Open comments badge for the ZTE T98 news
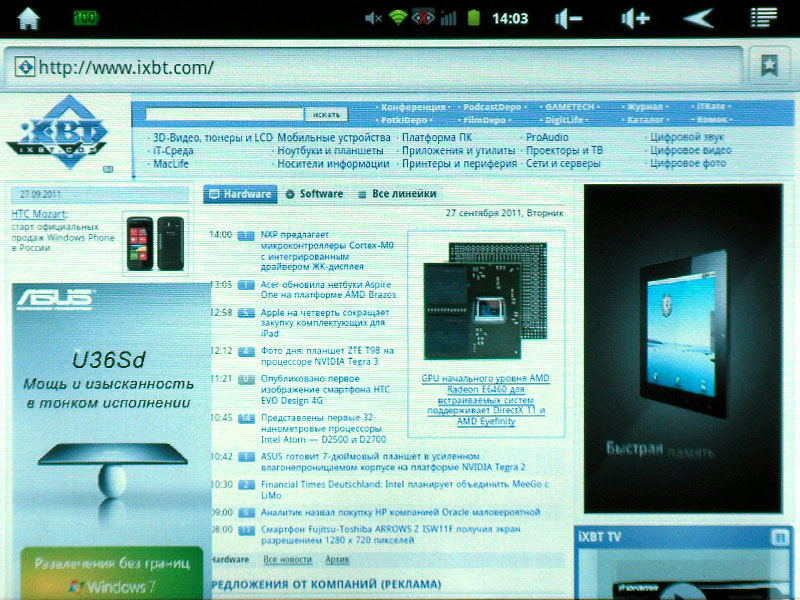Image resolution: width=800 pixels, height=600 pixels. (246, 352)
